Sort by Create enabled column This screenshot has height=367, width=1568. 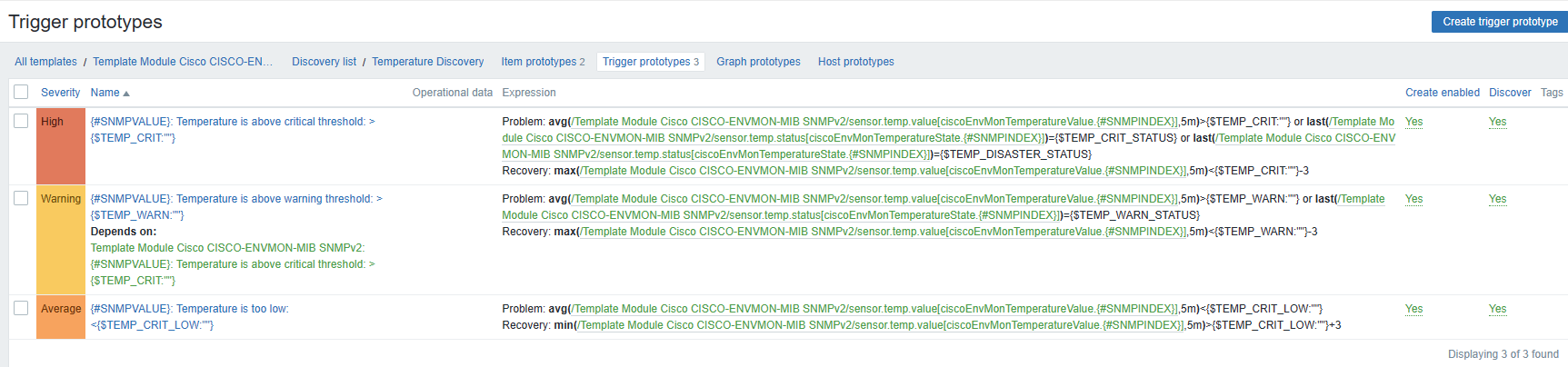(1442, 93)
